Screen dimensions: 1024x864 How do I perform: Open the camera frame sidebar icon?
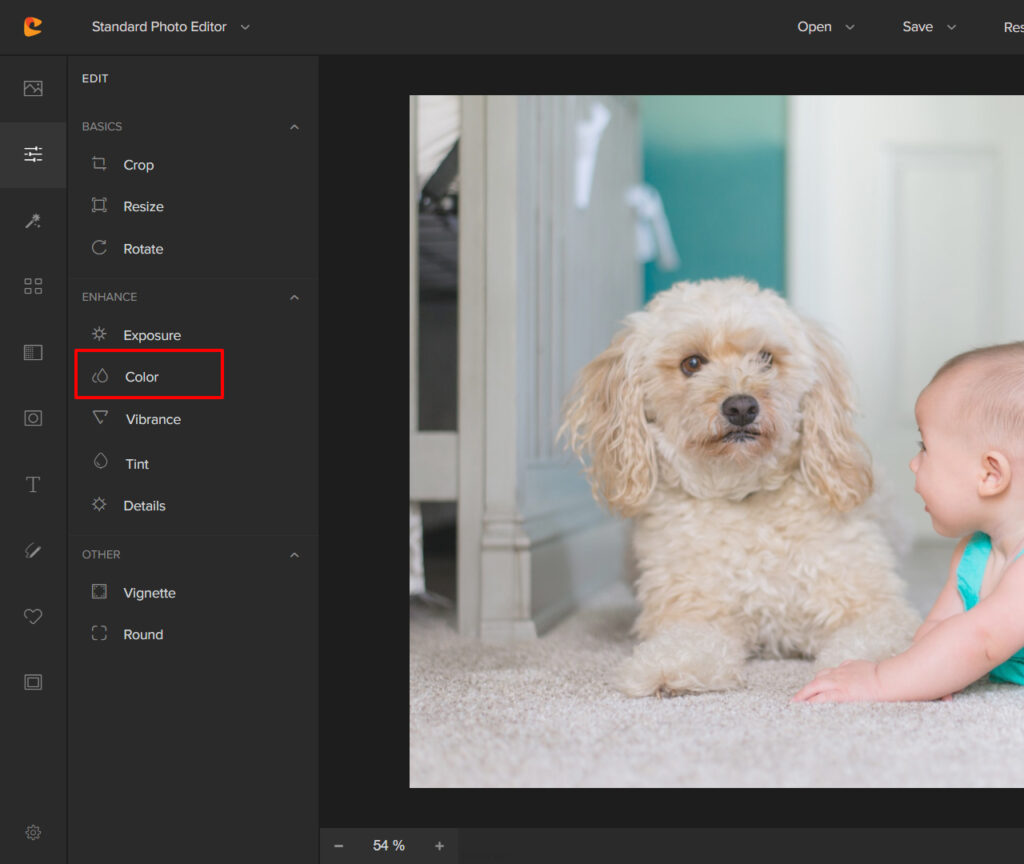coord(33,418)
